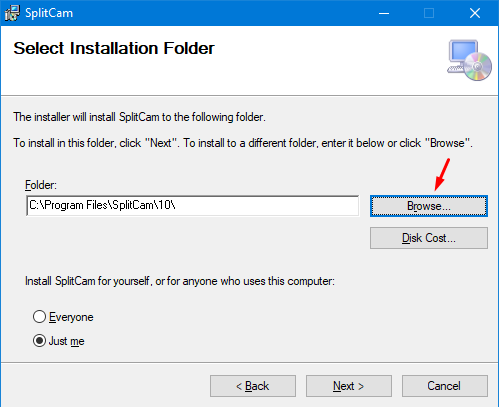Cancel the SplitCam installation
The width and height of the screenshot is (499, 407).
(x=445, y=386)
